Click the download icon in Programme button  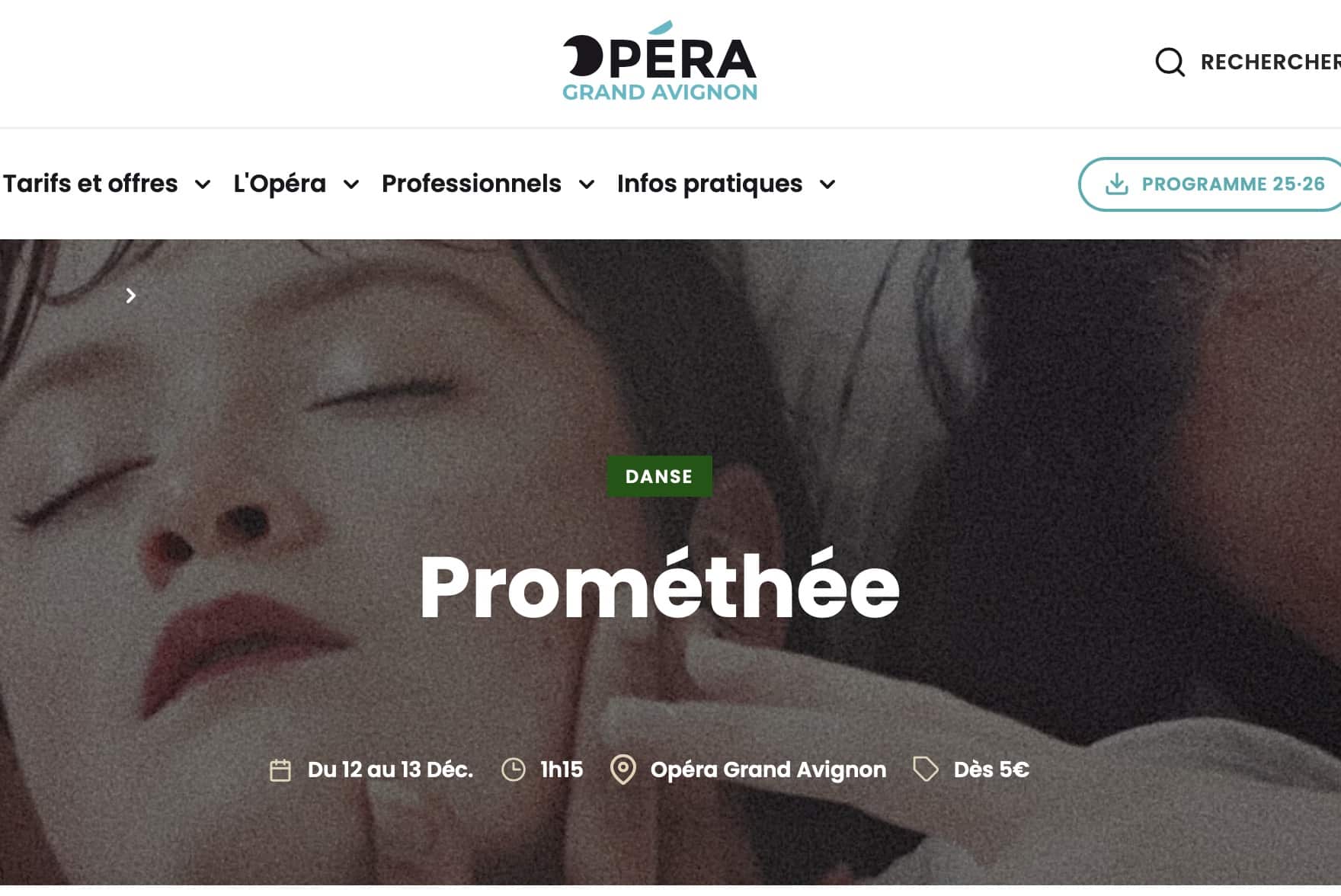[x=1117, y=184]
